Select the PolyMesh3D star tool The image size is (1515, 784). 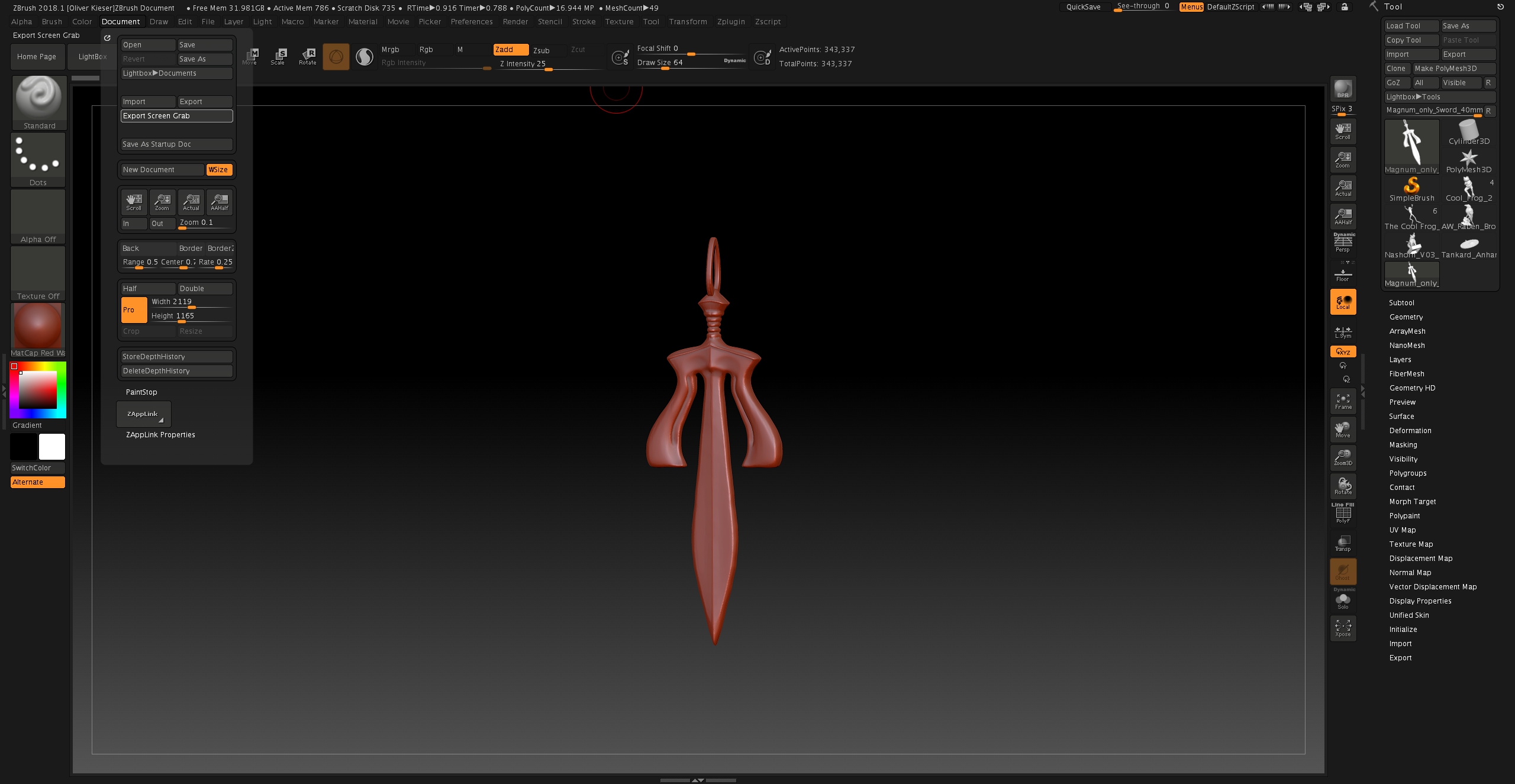click(x=1469, y=161)
